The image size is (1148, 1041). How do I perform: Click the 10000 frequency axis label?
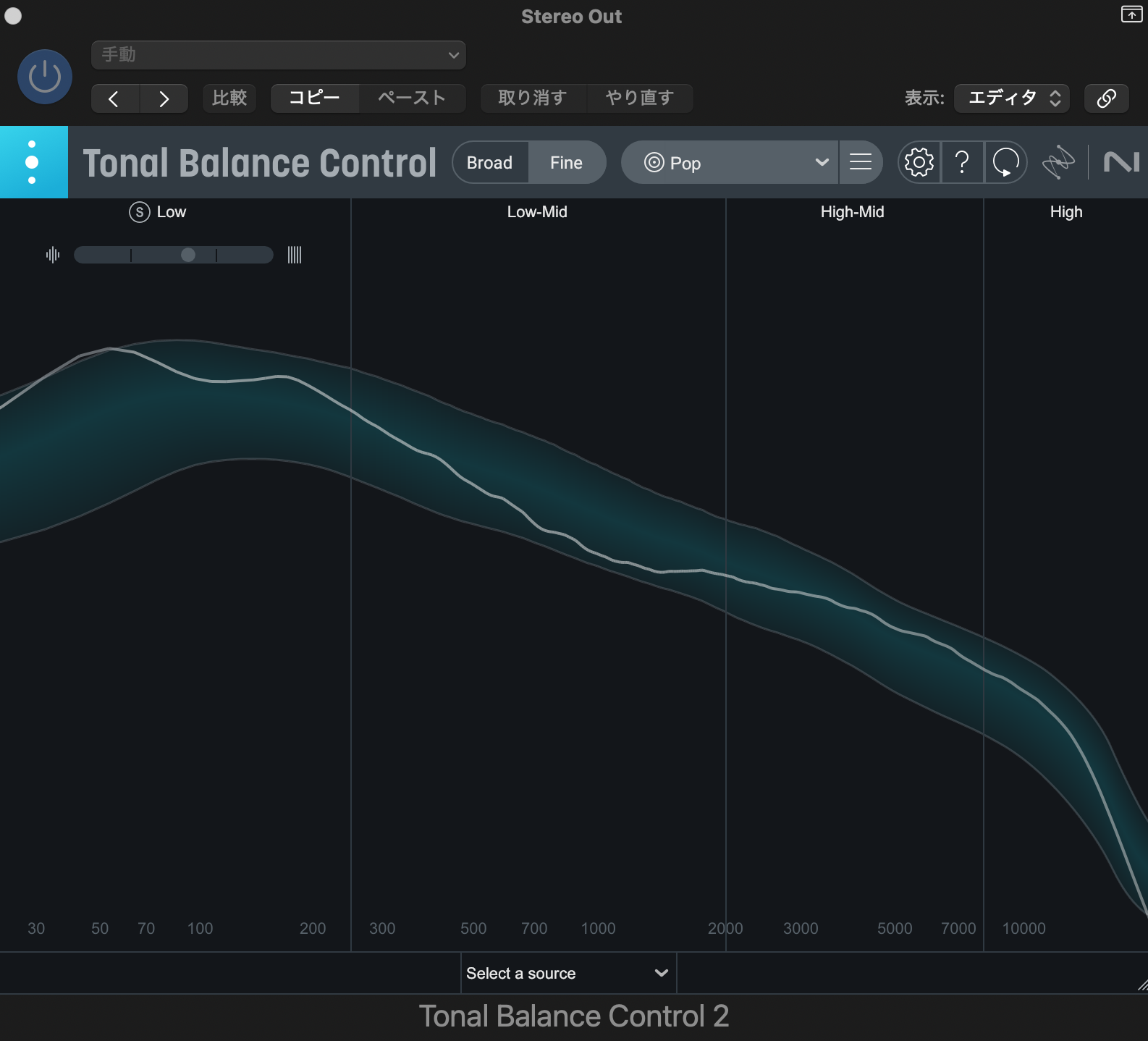point(1024,928)
